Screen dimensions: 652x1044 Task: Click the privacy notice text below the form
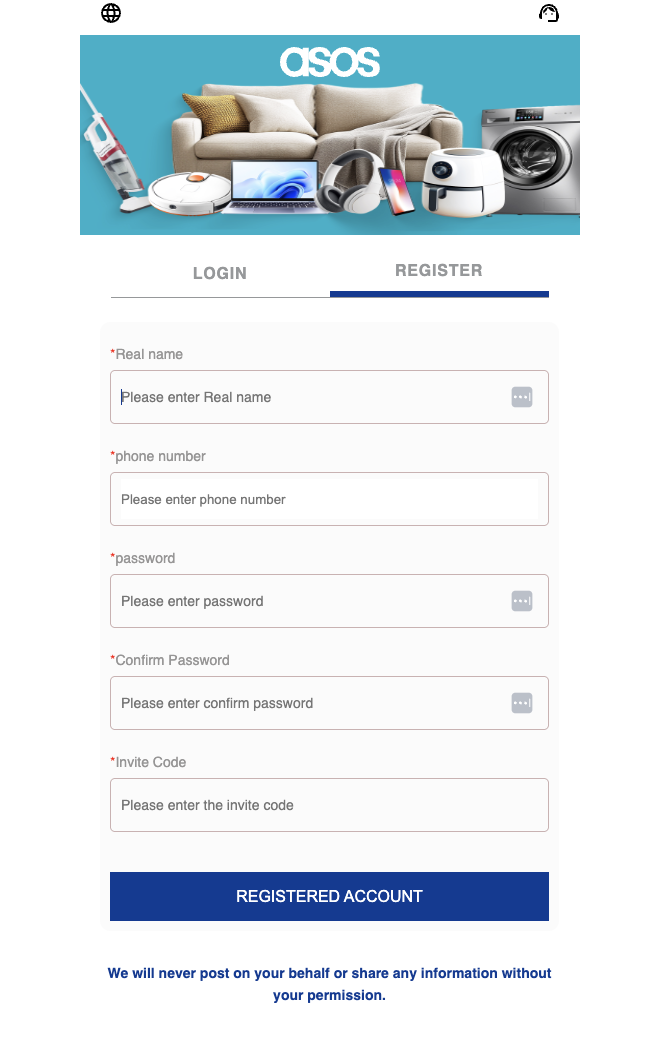[x=329, y=984]
